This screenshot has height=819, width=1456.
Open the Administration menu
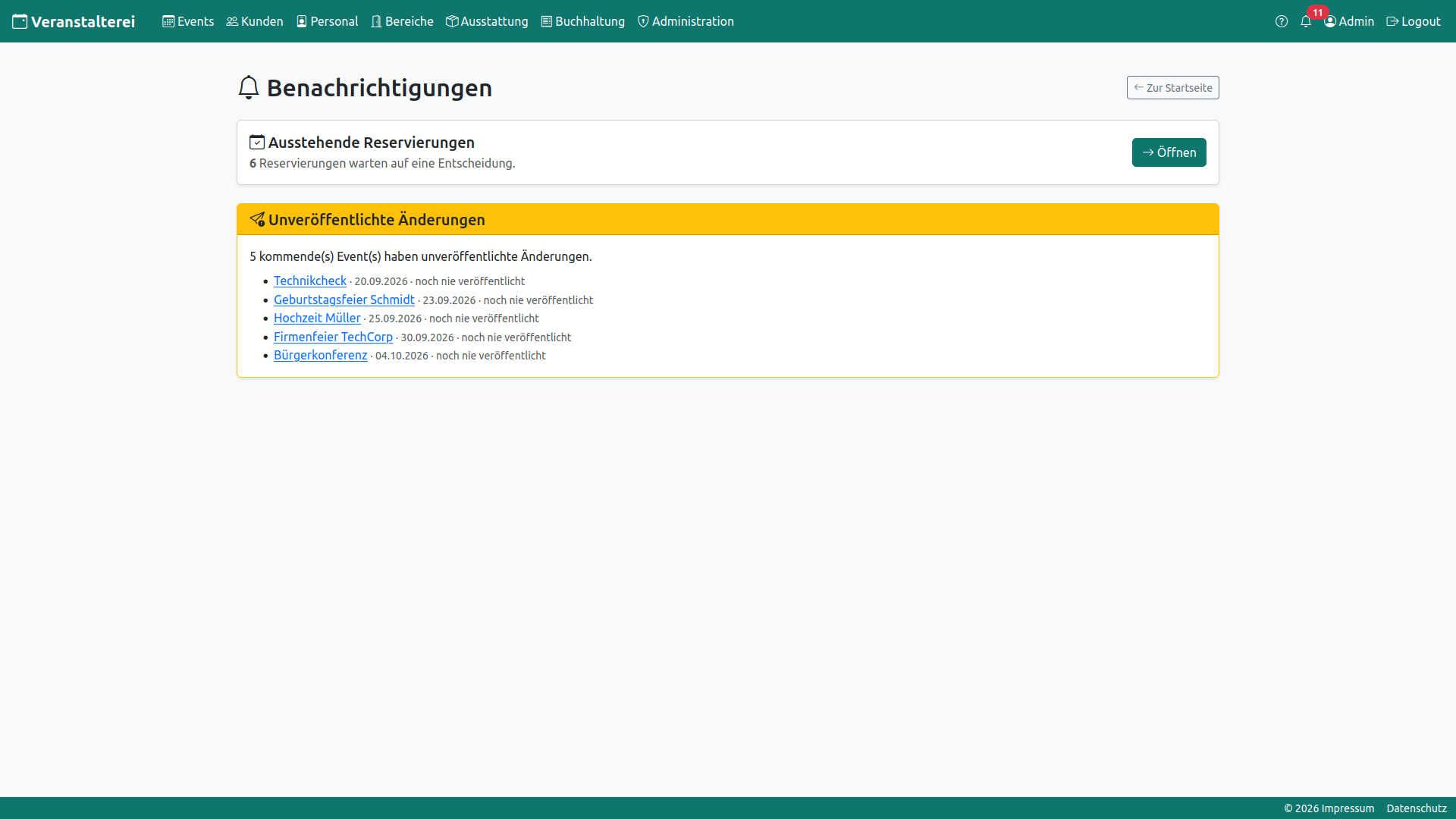[686, 21]
